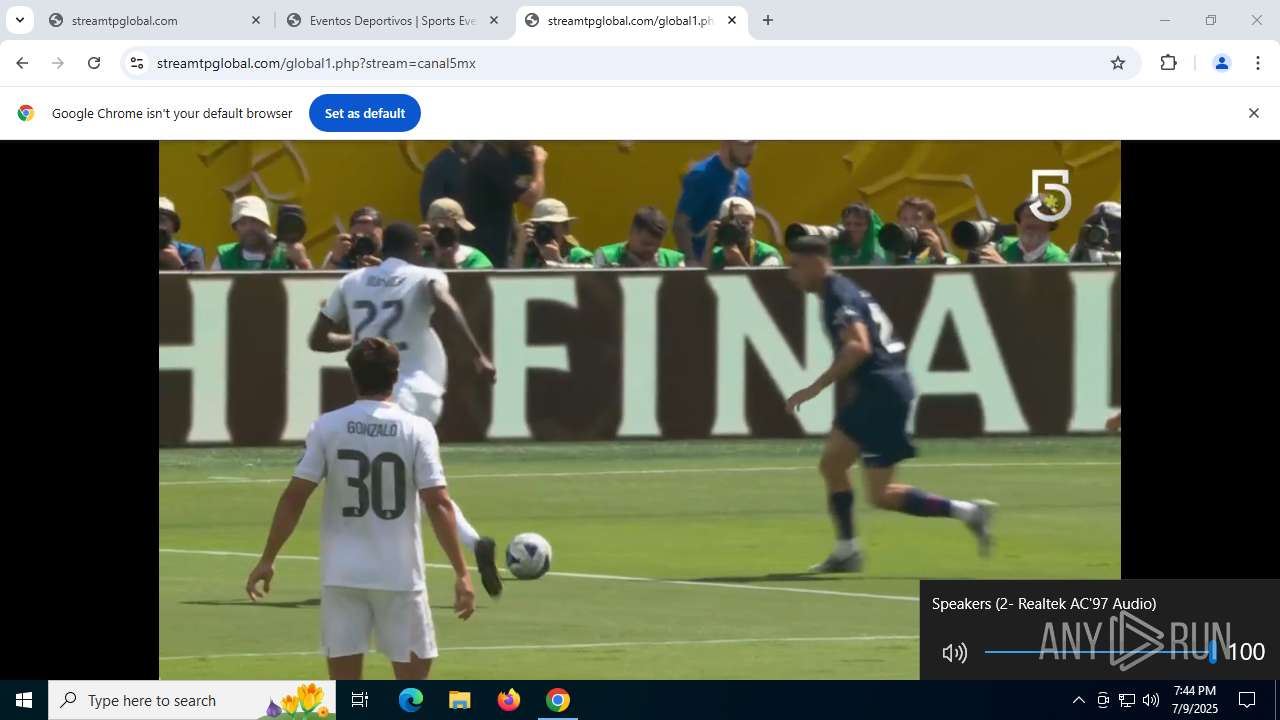Switch to the first streamtpglobal.com tab
This screenshot has width=1280, height=720.
155,20
